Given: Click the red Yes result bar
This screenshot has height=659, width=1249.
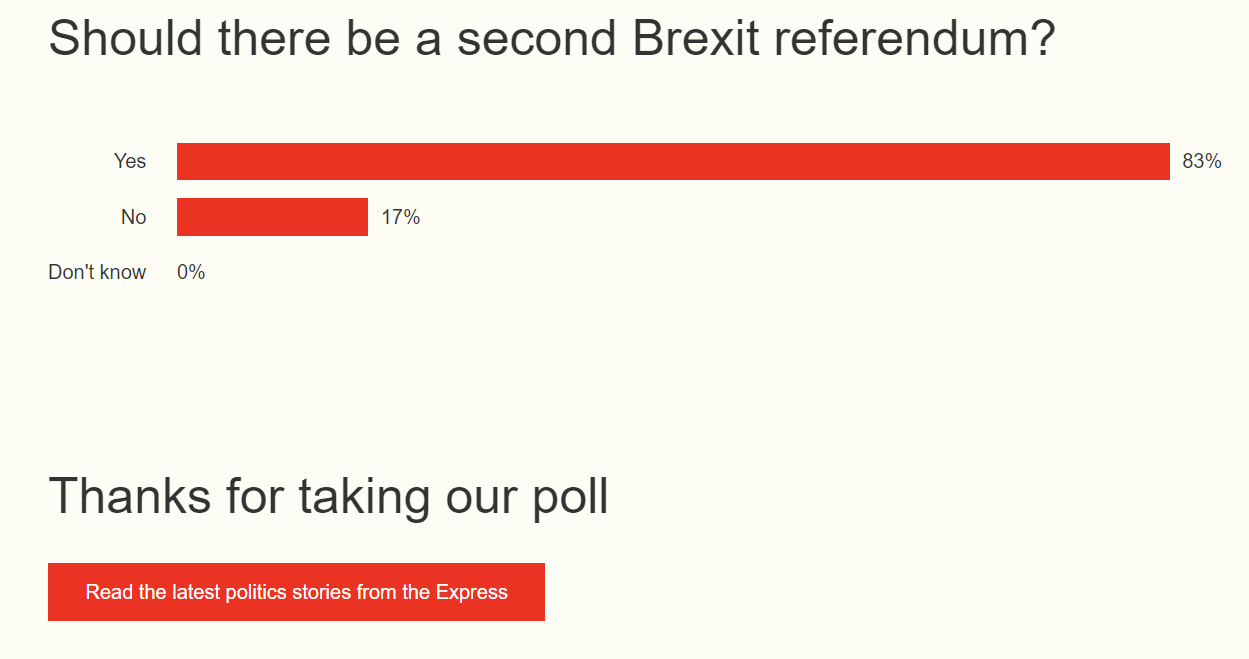Looking at the screenshot, I should click(673, 161).
